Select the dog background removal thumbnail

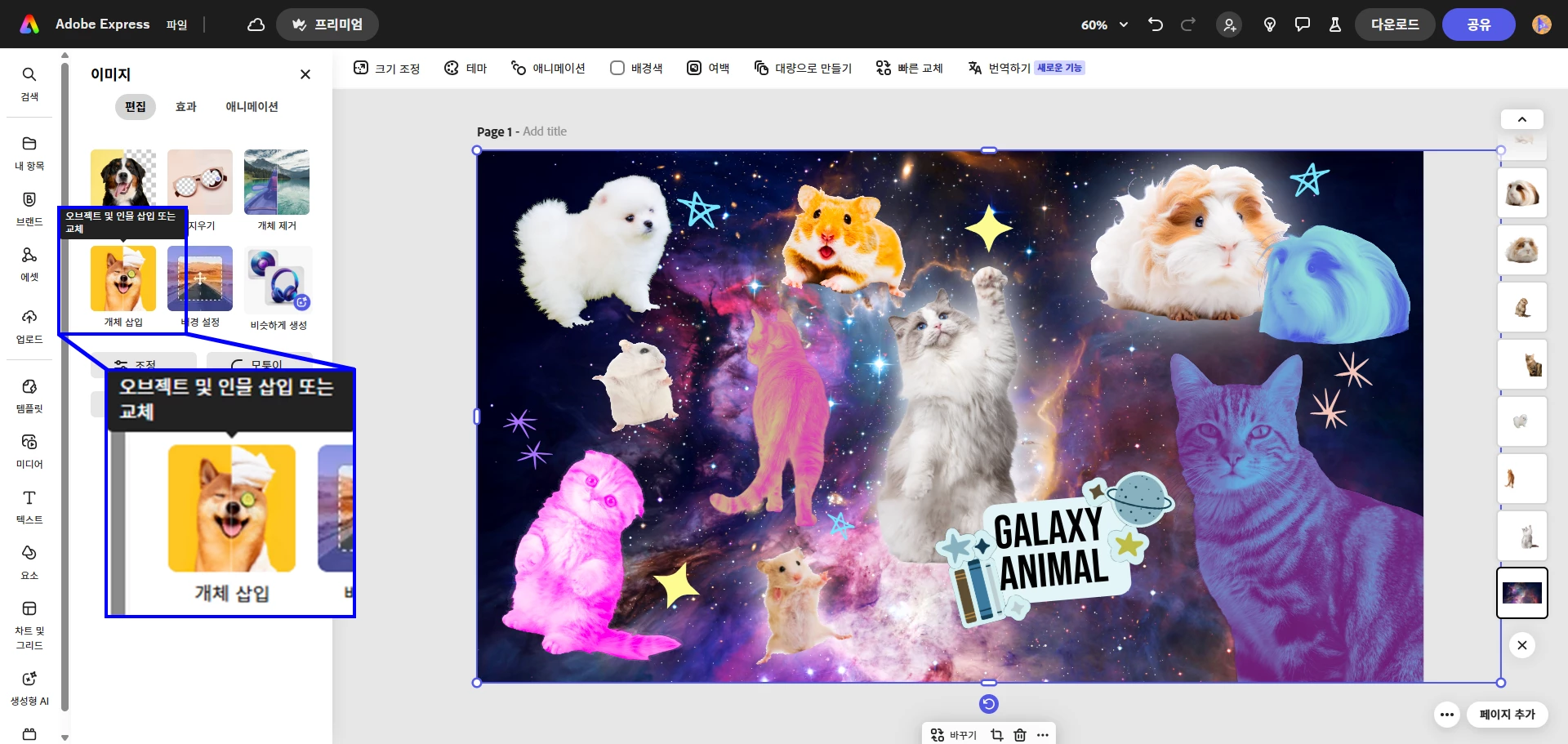[x=123, y=177]
